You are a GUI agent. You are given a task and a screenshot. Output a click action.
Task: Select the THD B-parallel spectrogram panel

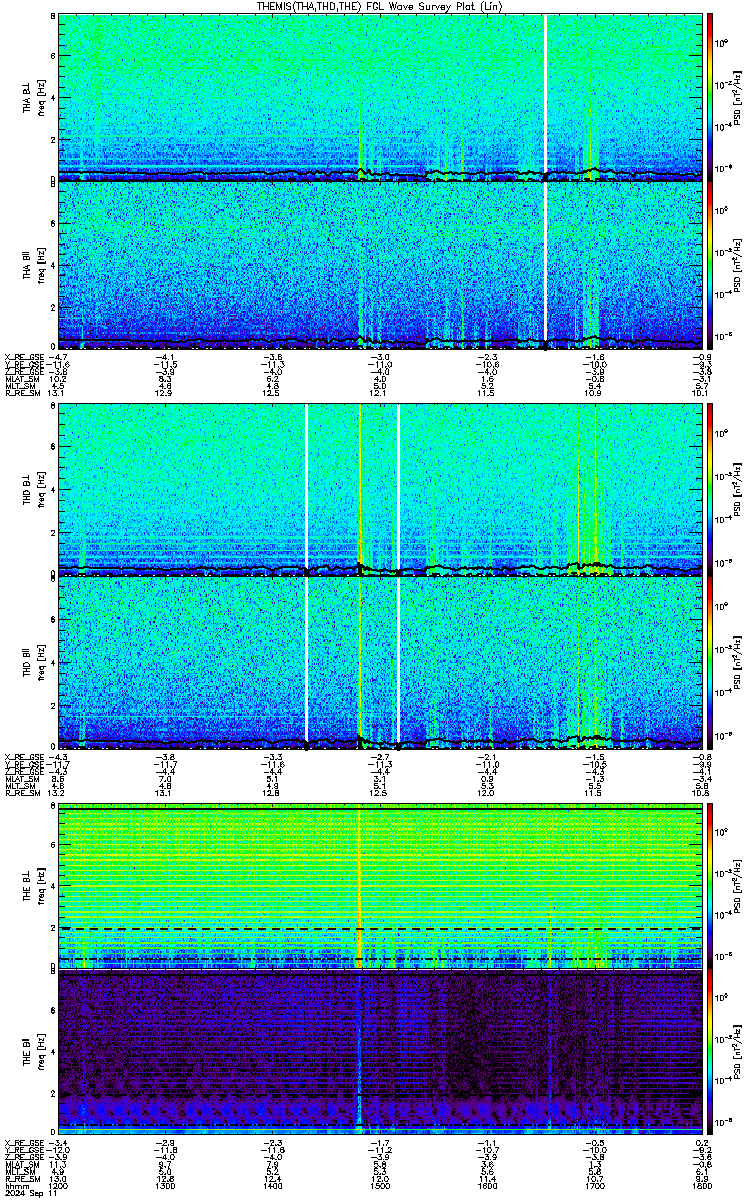click(x=380, y=664)
